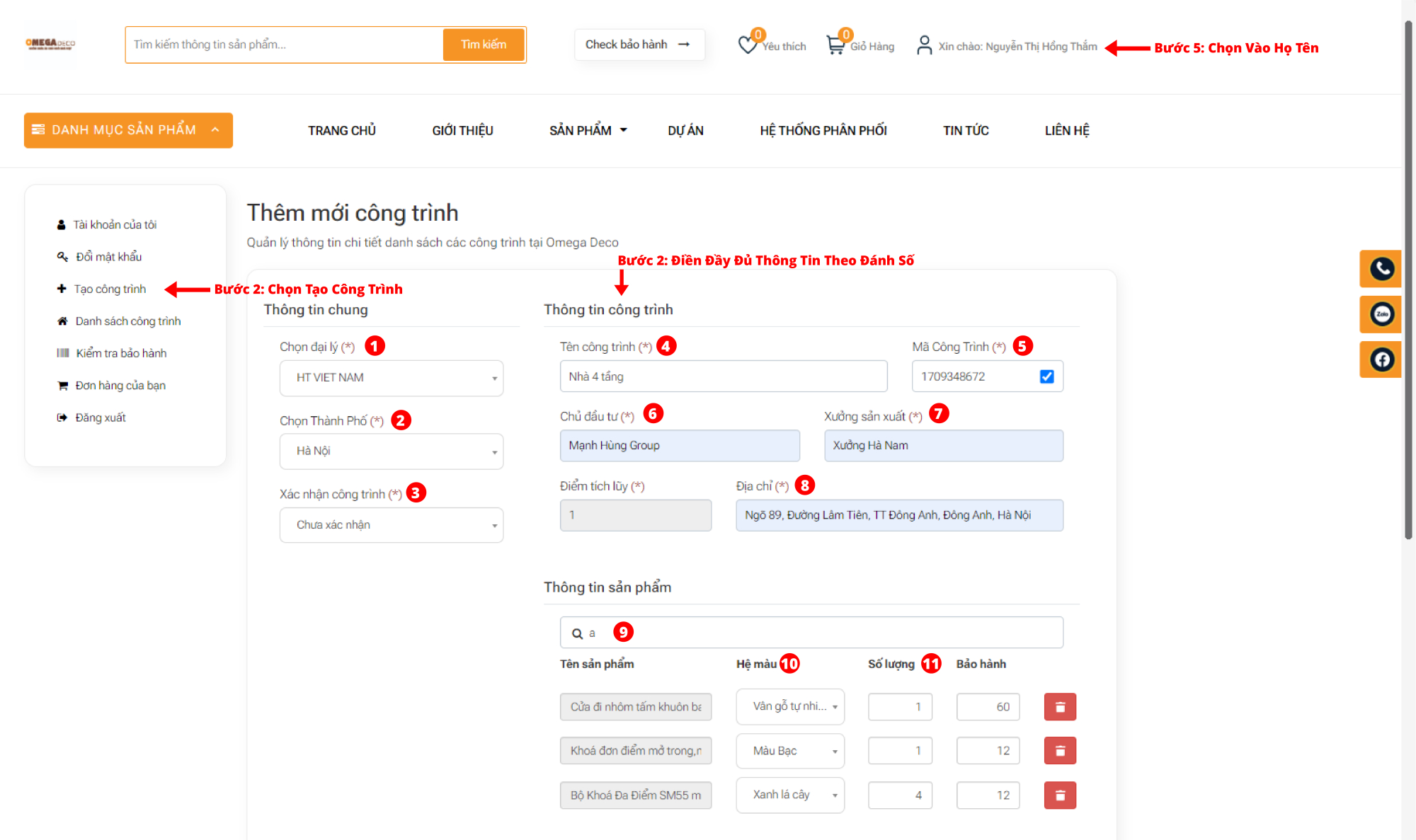Screen dimensions: 1416x840
Task: Select Đơn hàng của bạn in sidebar
Action: click(120, 386)
